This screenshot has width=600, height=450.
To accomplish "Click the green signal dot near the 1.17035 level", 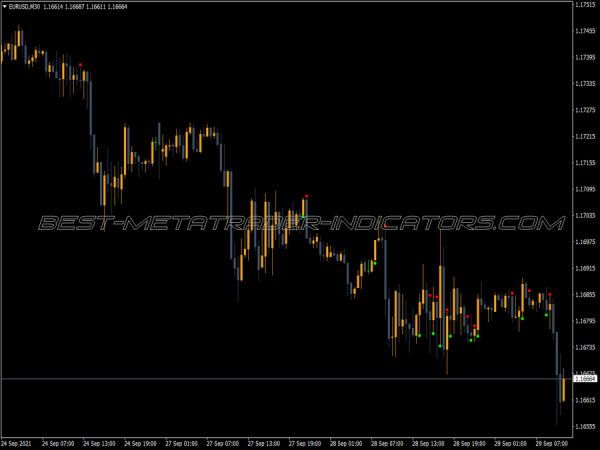I will 303,217.
